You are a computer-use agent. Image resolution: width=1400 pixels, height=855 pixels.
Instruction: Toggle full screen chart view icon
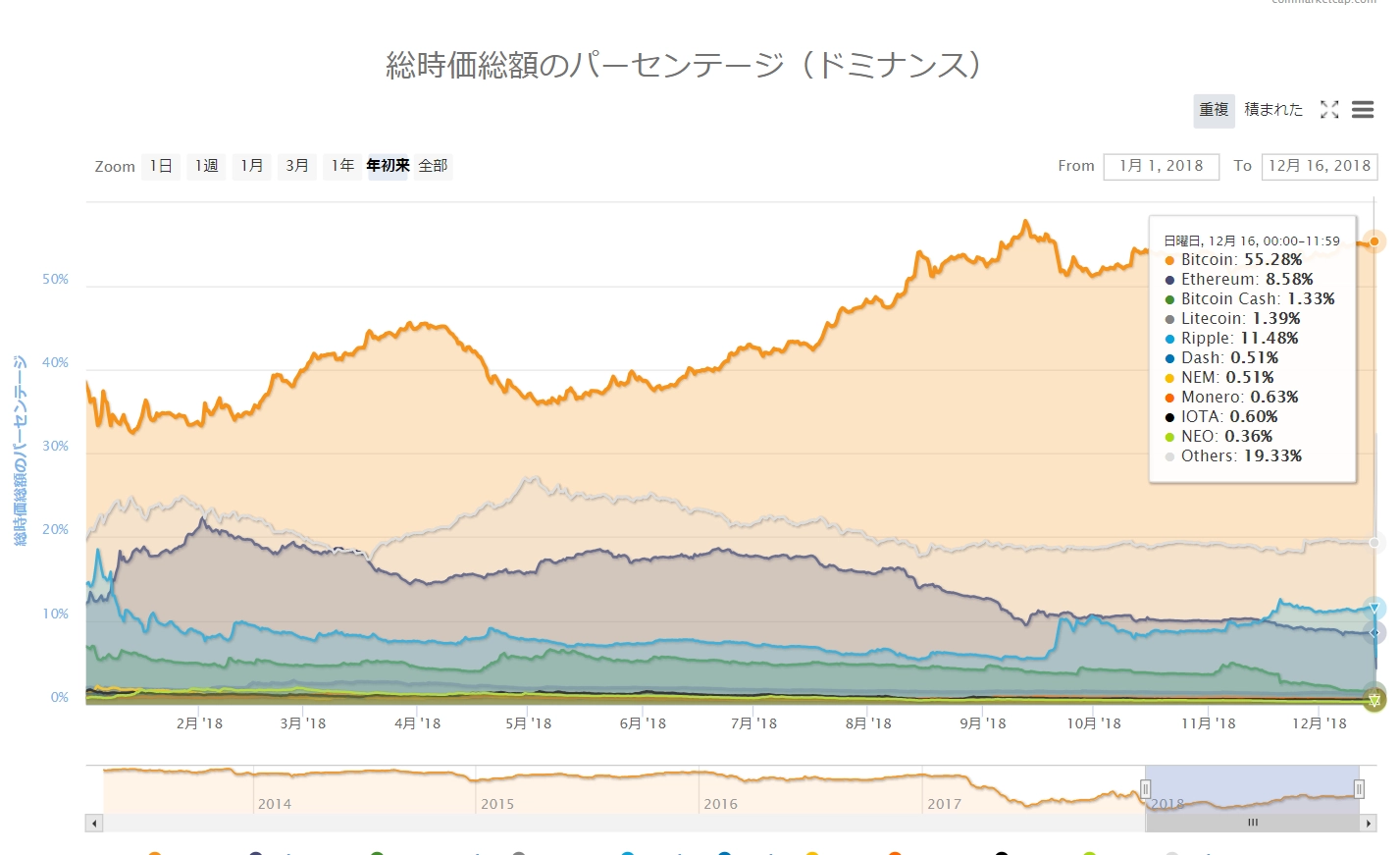1329,110
